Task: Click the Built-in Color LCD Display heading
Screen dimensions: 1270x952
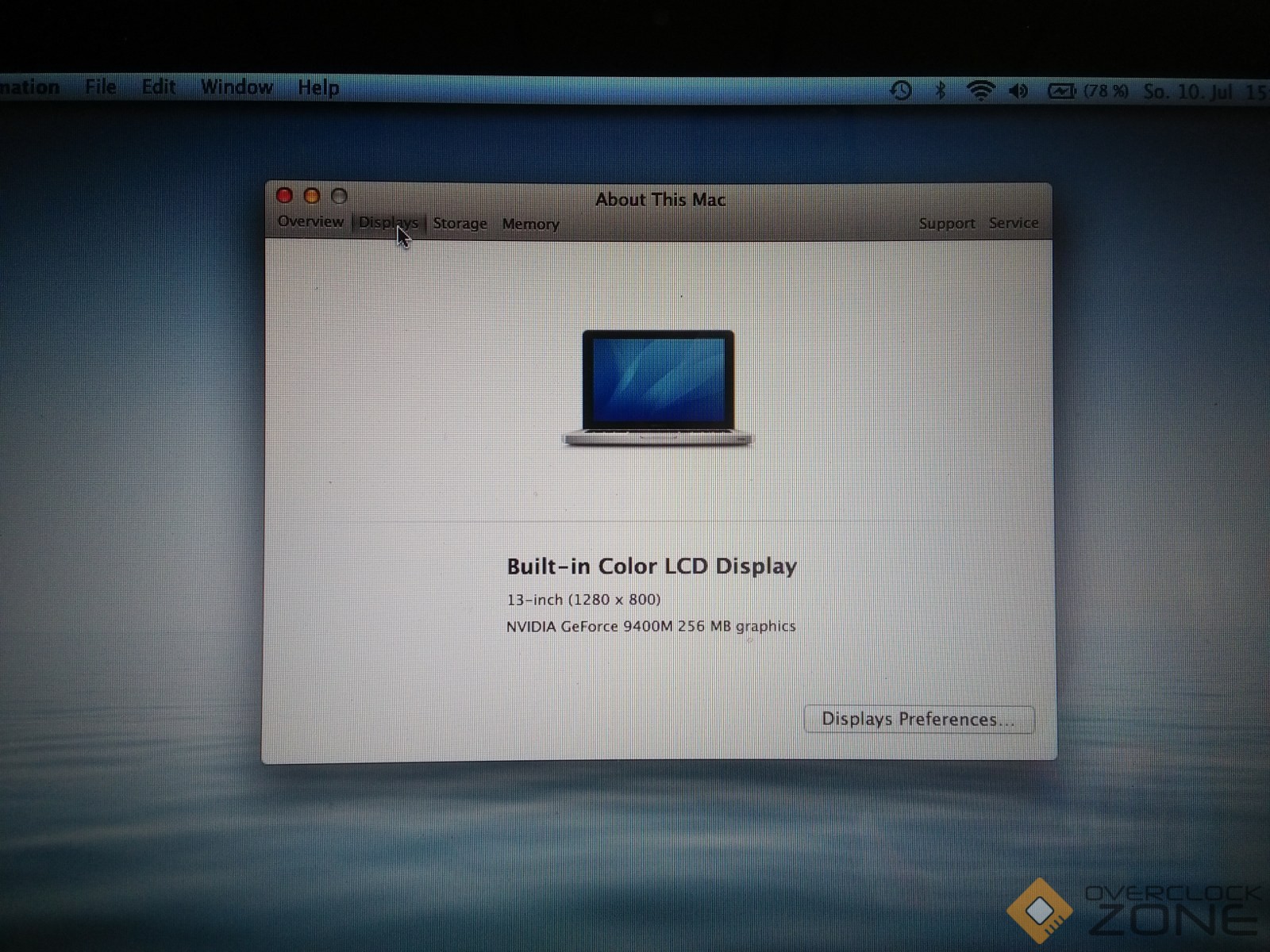Action: click(652, 566)
